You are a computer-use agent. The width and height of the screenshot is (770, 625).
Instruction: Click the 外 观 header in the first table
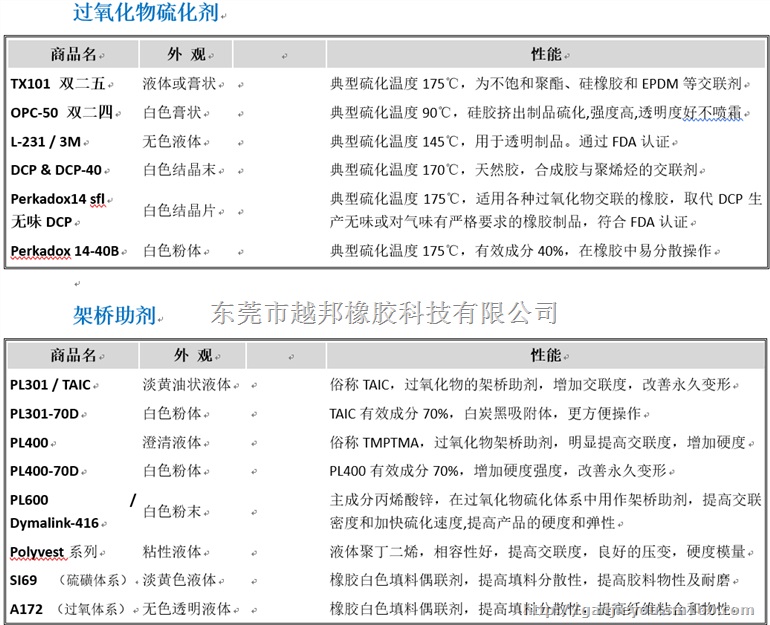[187, 54]
